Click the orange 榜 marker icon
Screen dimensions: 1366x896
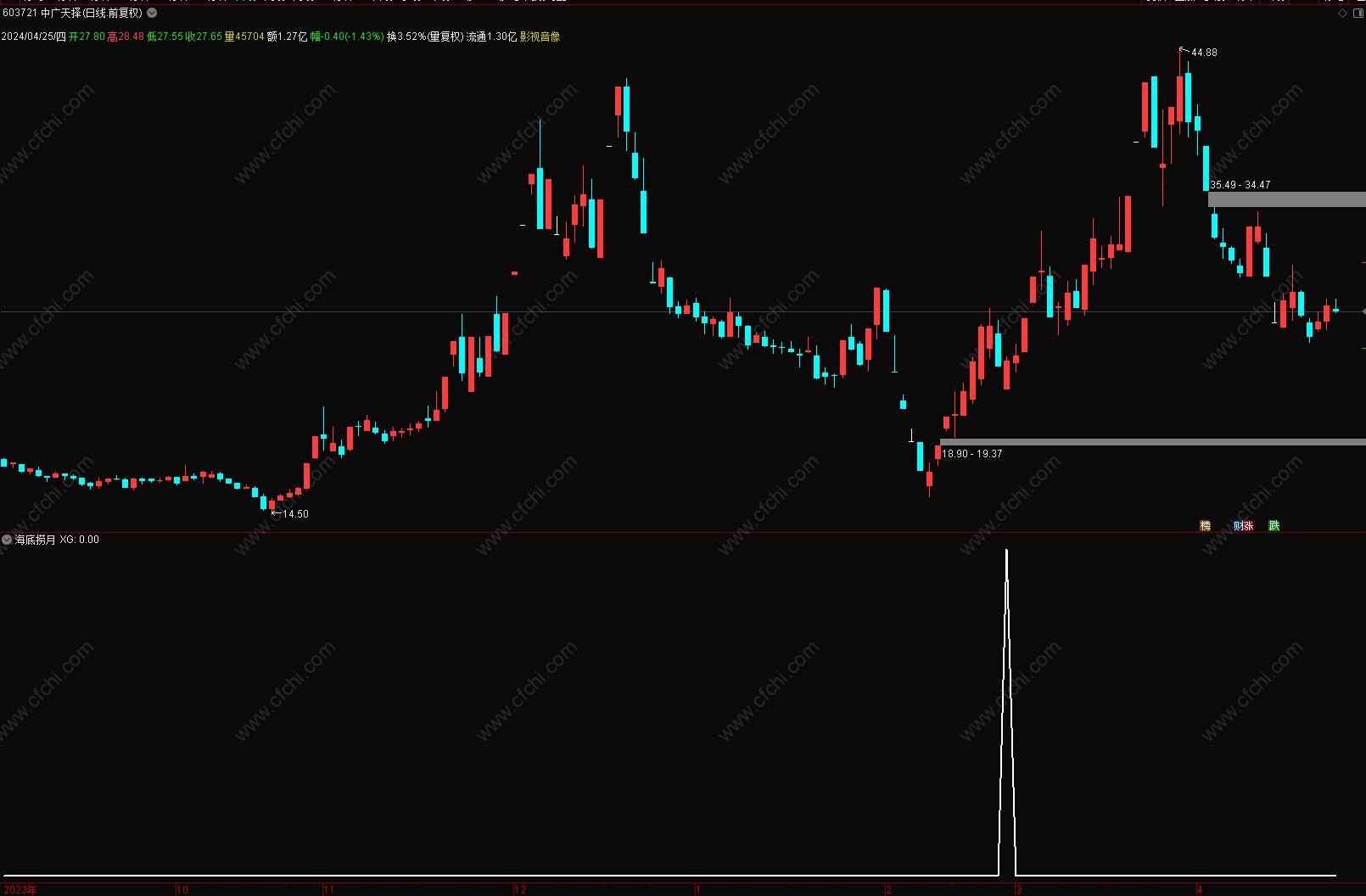pyautogui.click(x=1205, y=526)
